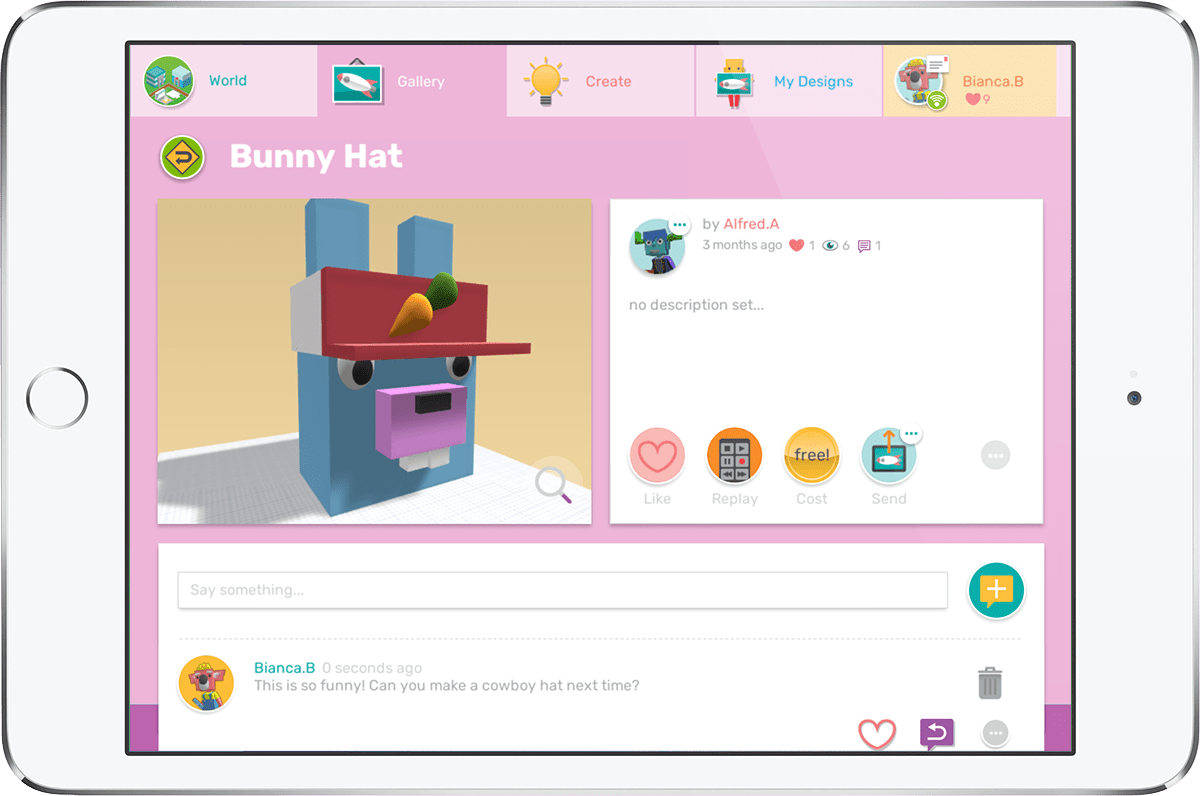Click the back sign icon beside Bunny Hat
This screenshot has height=796, width=1200.
[x=182, y=158]
